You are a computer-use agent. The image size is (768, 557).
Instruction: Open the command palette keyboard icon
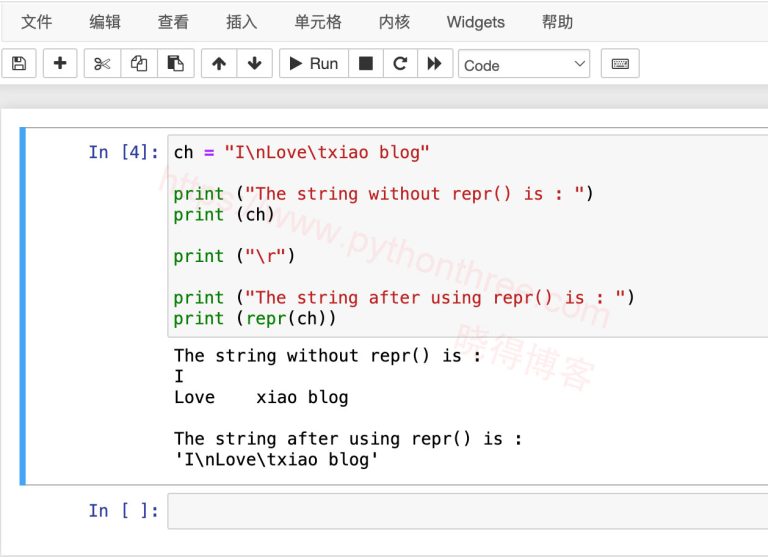[620, 64]
